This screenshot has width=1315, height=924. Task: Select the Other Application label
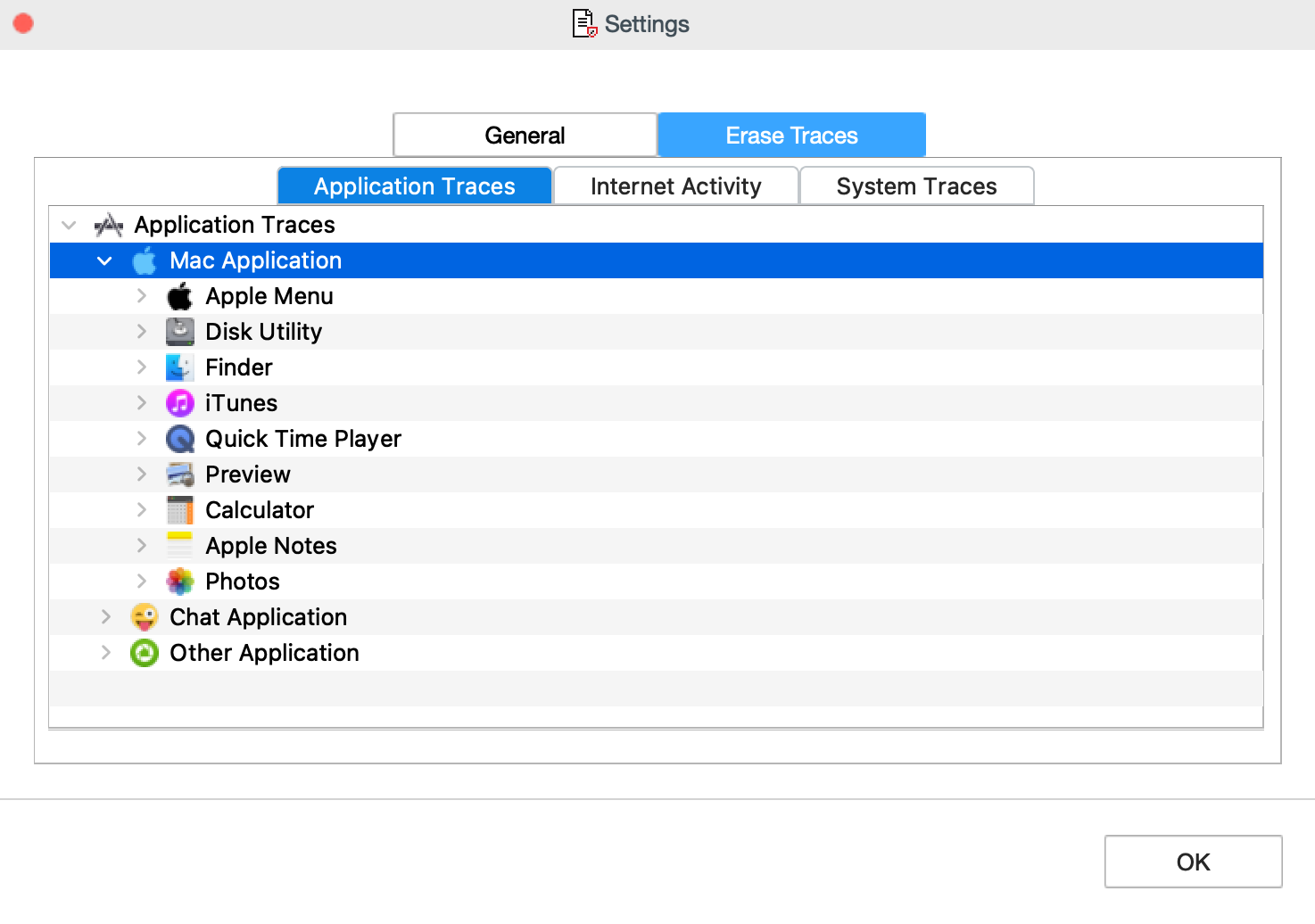[265, 653]
